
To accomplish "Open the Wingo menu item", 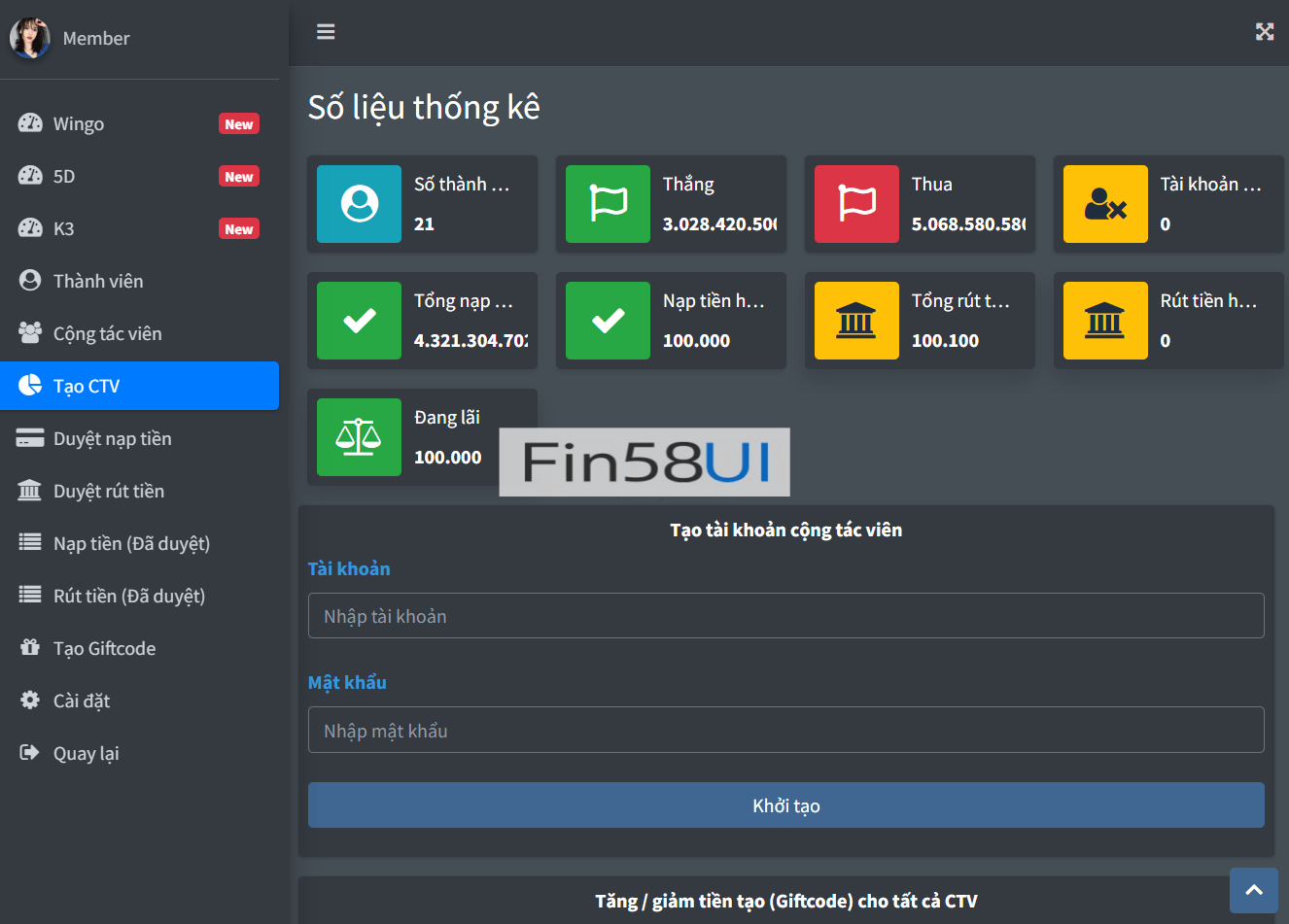I will click(79, 124).
